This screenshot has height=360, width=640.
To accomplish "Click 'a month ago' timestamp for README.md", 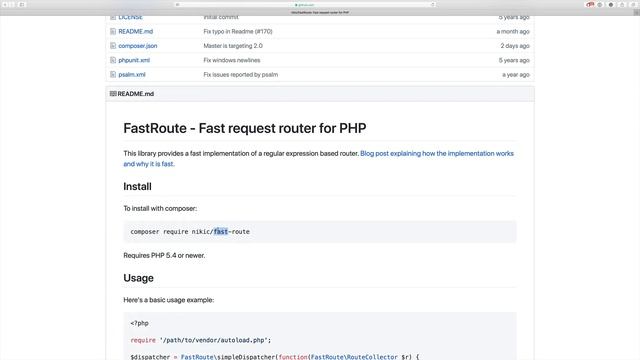I will [513, 31].
